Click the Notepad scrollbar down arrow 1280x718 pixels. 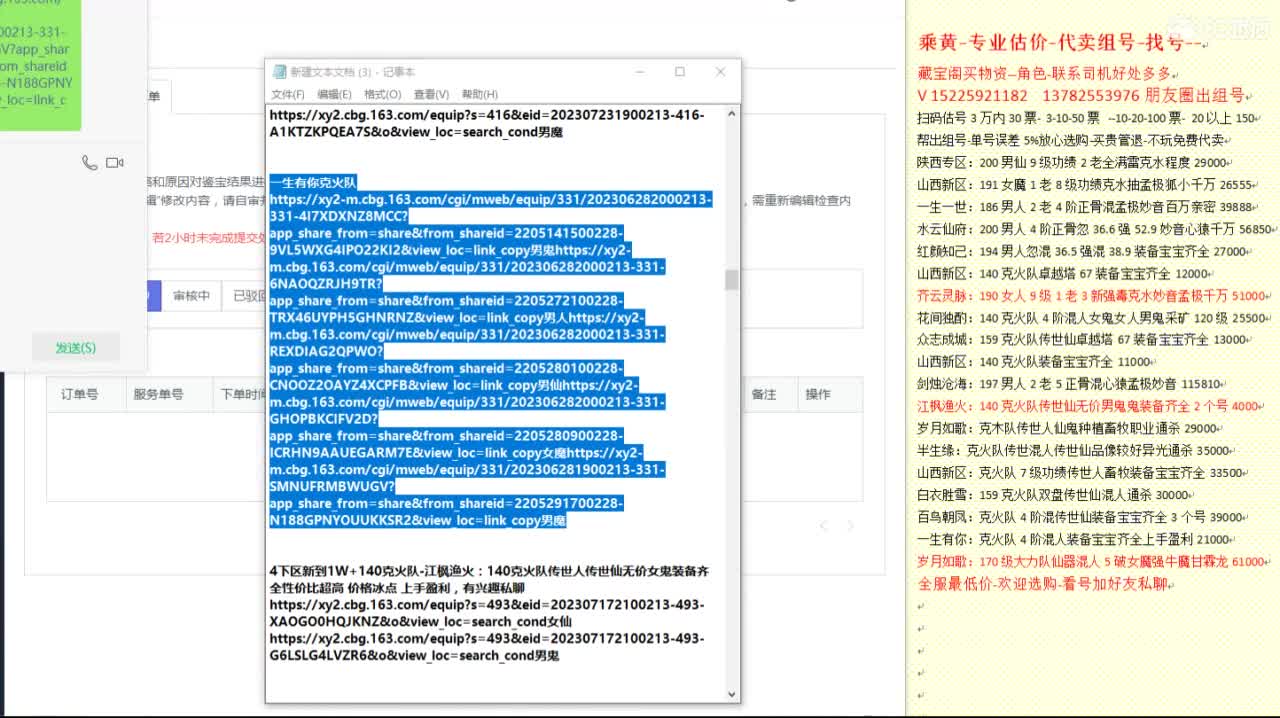[x=732, y=693]
